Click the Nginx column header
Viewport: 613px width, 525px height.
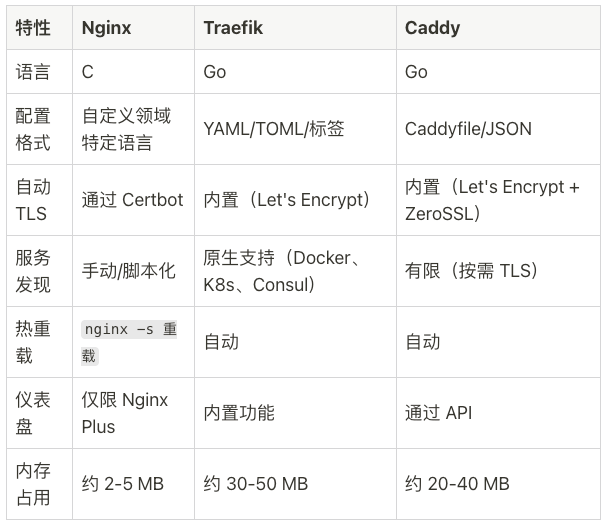coord(108,28)
